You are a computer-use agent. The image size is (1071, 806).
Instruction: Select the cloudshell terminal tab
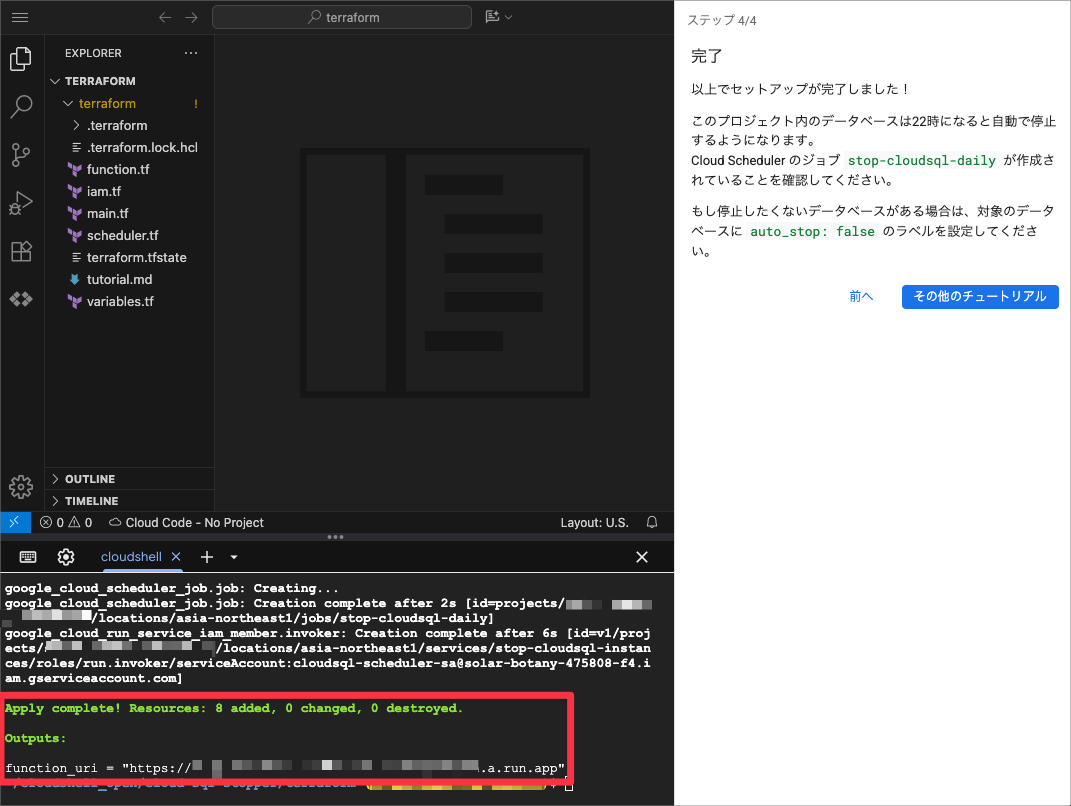(x=131, y=557)
